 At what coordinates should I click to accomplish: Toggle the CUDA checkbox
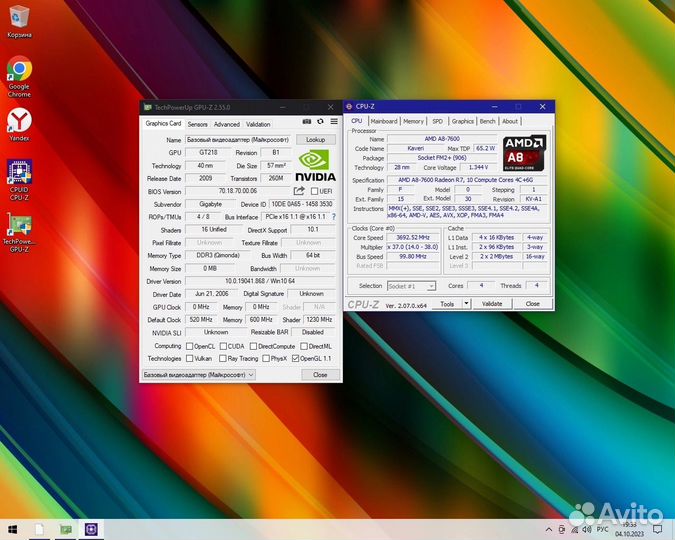tap(223, 346)
